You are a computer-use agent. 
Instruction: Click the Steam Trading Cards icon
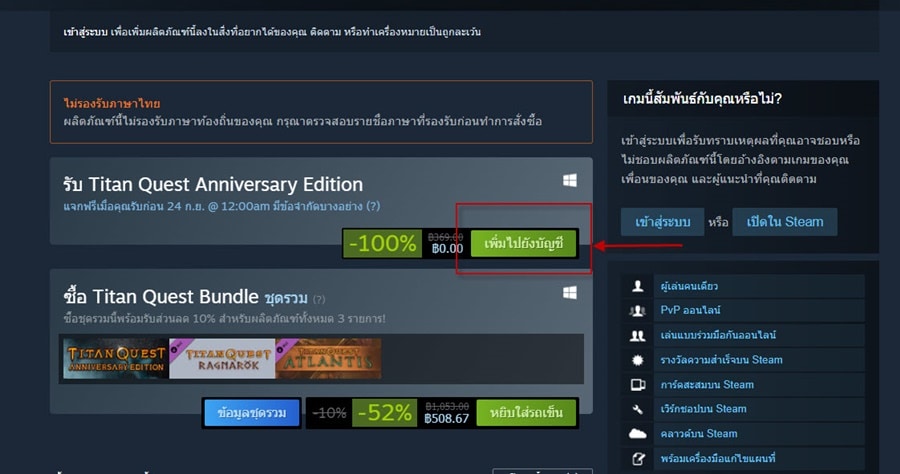click(638, 384)
